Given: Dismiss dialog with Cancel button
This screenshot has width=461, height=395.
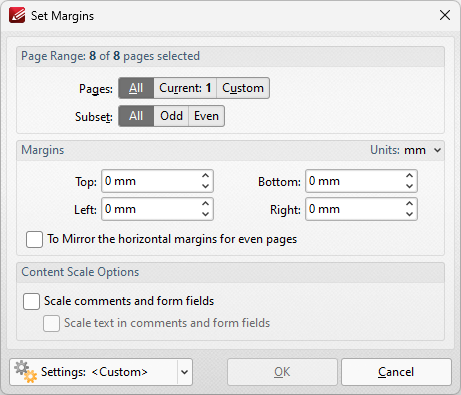Looking at the screenshot, I should click(x=396, y=372).
